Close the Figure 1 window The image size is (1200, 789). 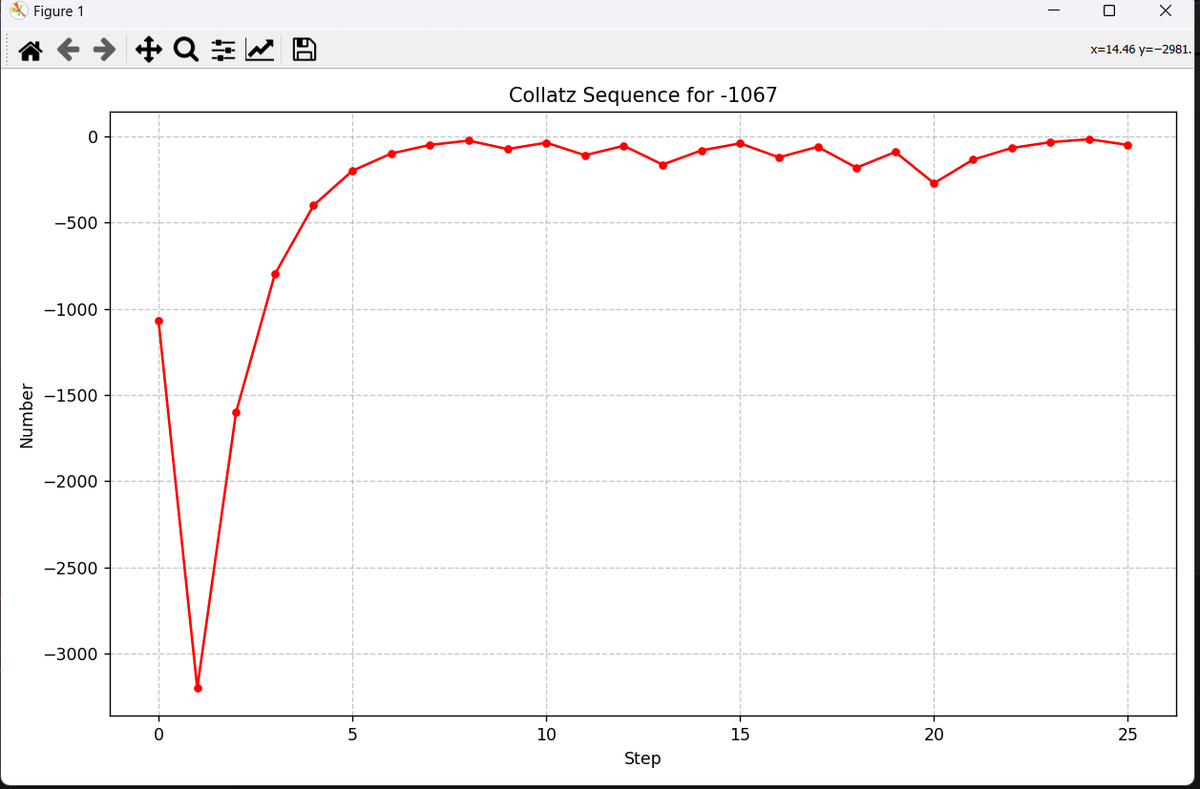1164,11
